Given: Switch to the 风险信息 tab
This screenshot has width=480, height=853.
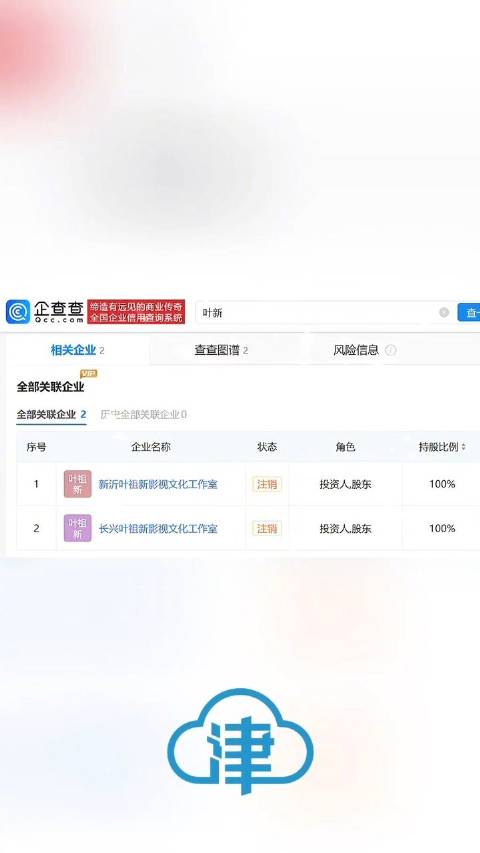Looking at the screenshot, I should [x=356, y=350].
